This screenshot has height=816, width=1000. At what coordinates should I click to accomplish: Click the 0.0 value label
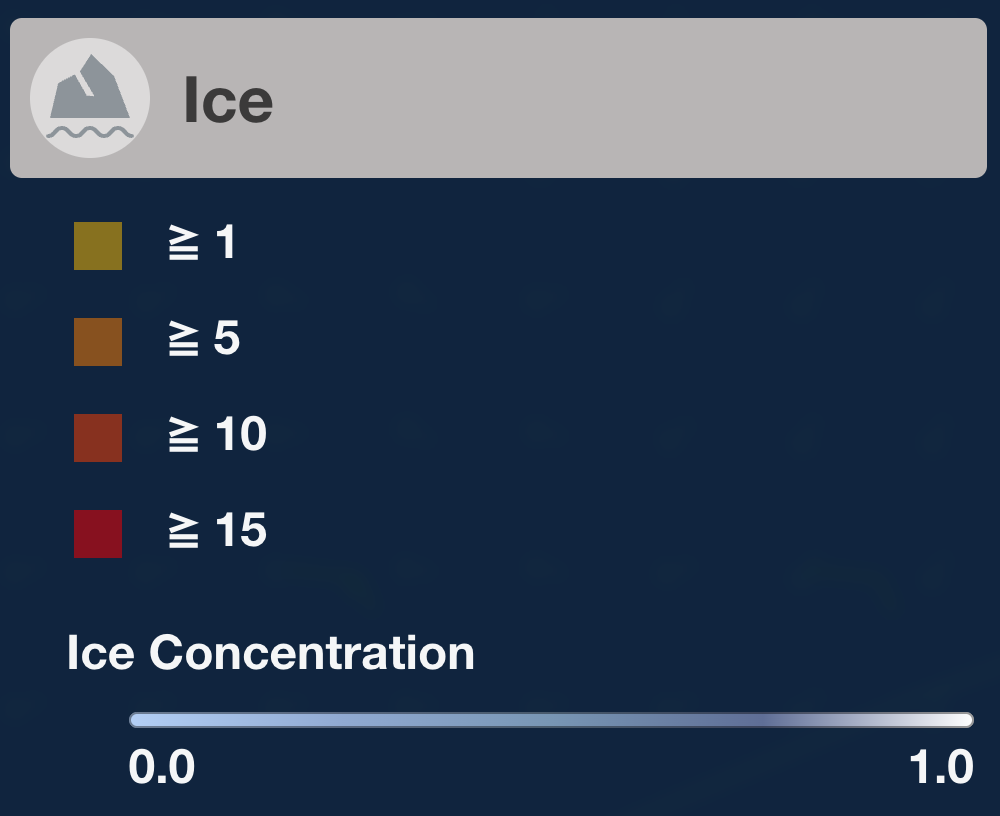[x=160, y=768]
